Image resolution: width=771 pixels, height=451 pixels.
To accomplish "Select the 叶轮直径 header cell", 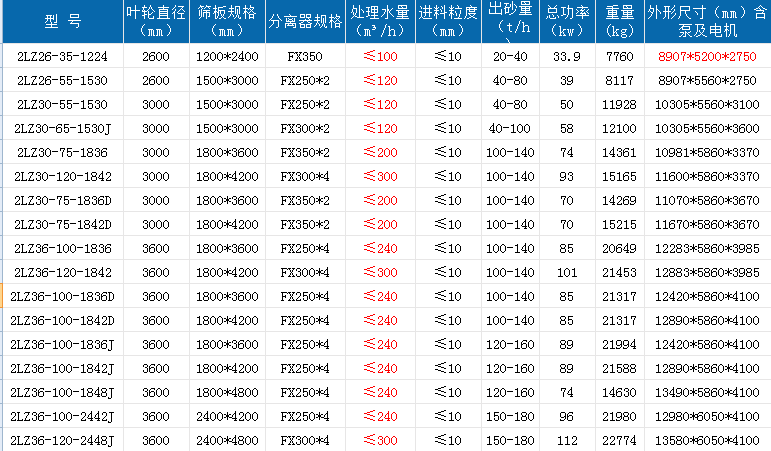I will [156, 21].
